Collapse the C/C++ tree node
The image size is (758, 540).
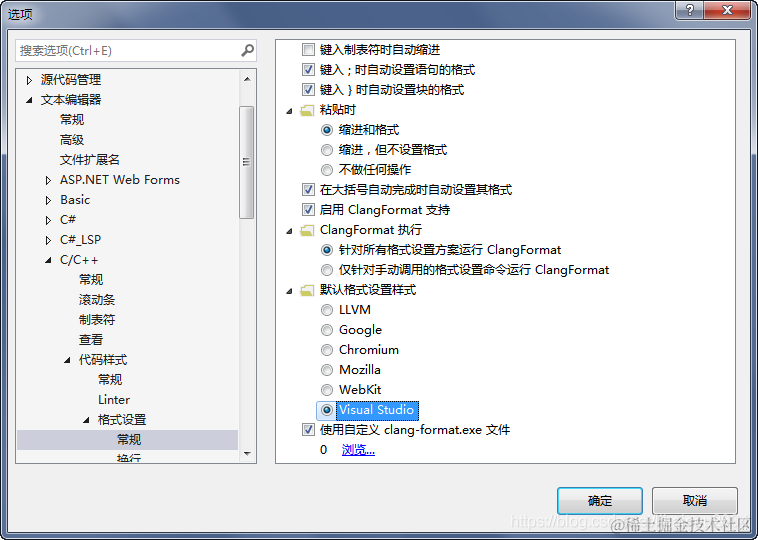click(48, 260)
